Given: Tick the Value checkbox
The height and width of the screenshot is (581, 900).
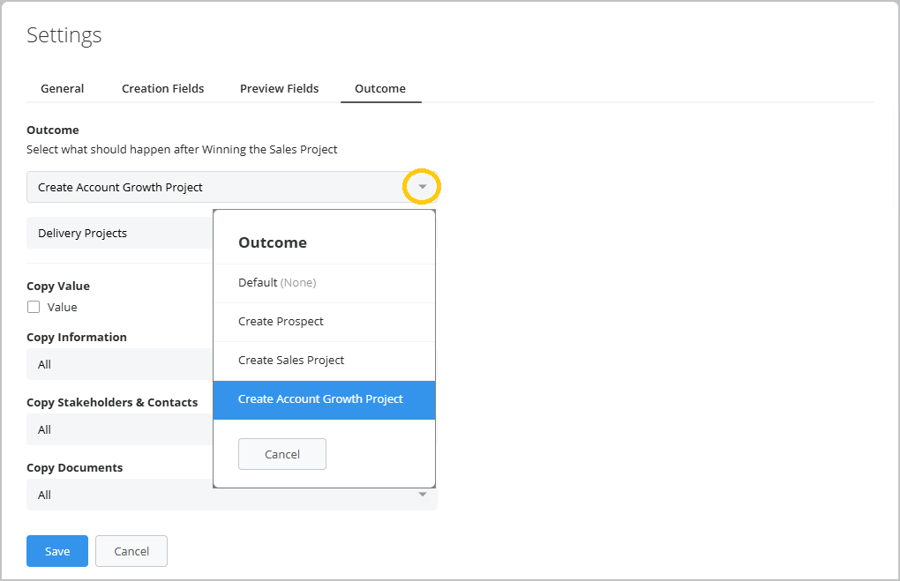Looking at the screenshot, I should coord(34,307).
